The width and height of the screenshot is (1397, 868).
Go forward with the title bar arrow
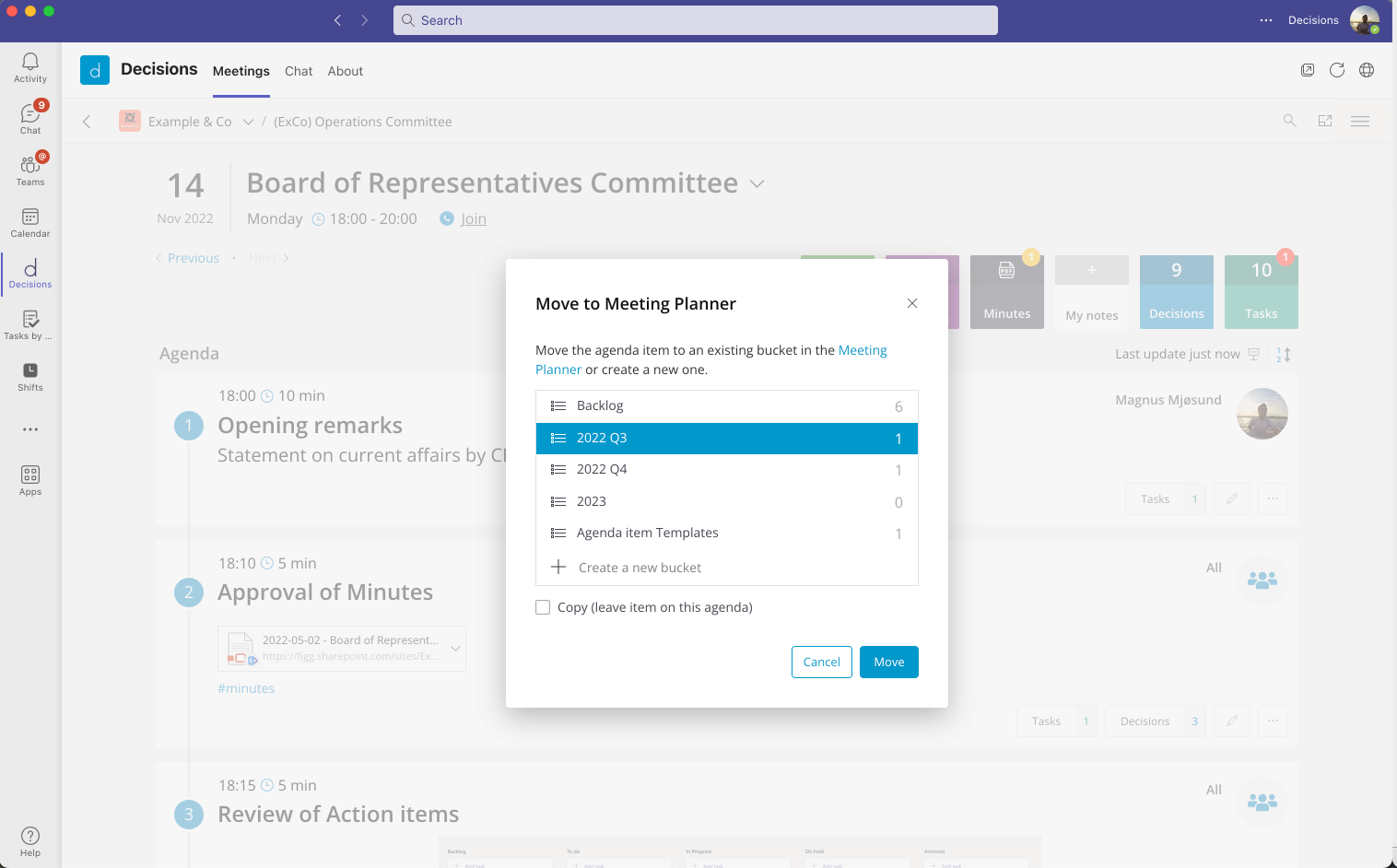click(365, 20)
